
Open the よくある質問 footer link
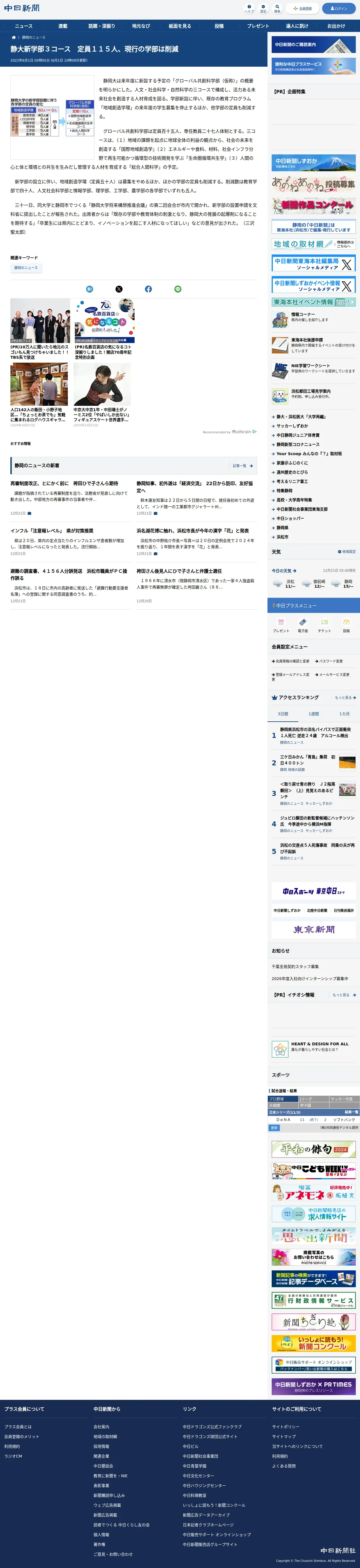(284, 1466)
